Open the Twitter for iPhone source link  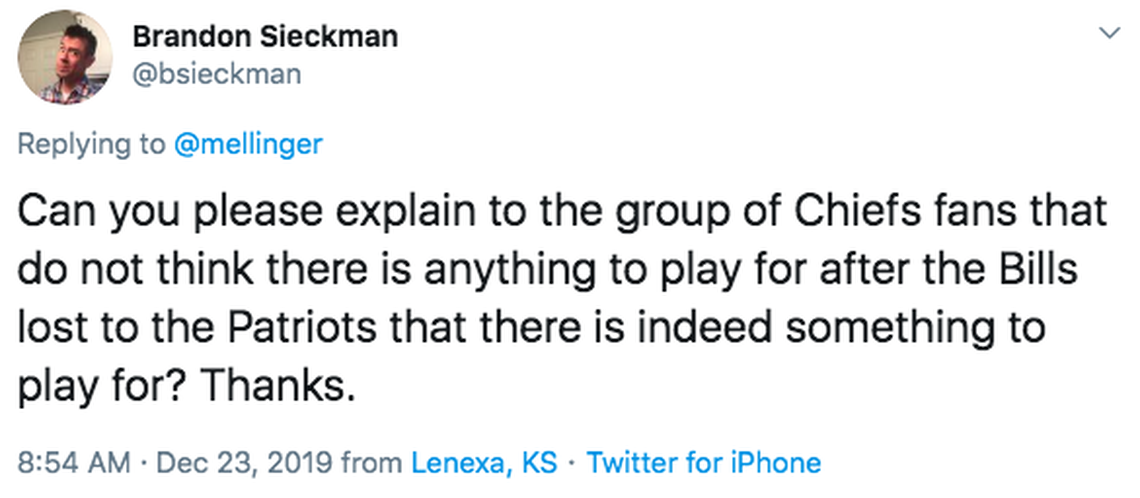click(x=703, y=463)
